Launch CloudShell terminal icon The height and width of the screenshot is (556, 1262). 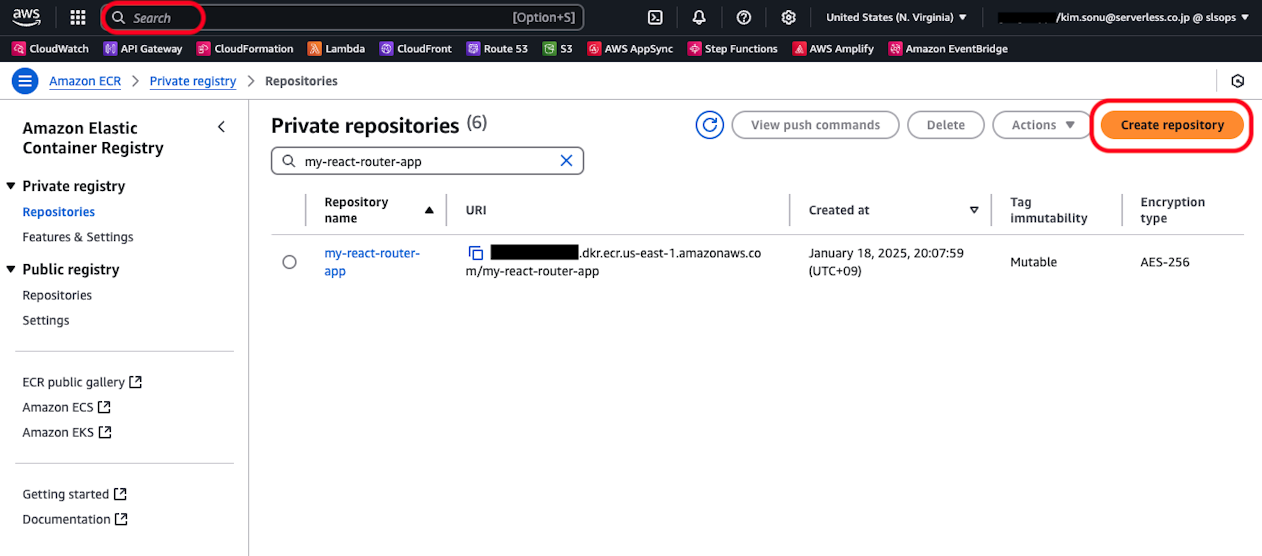(655, 18)
